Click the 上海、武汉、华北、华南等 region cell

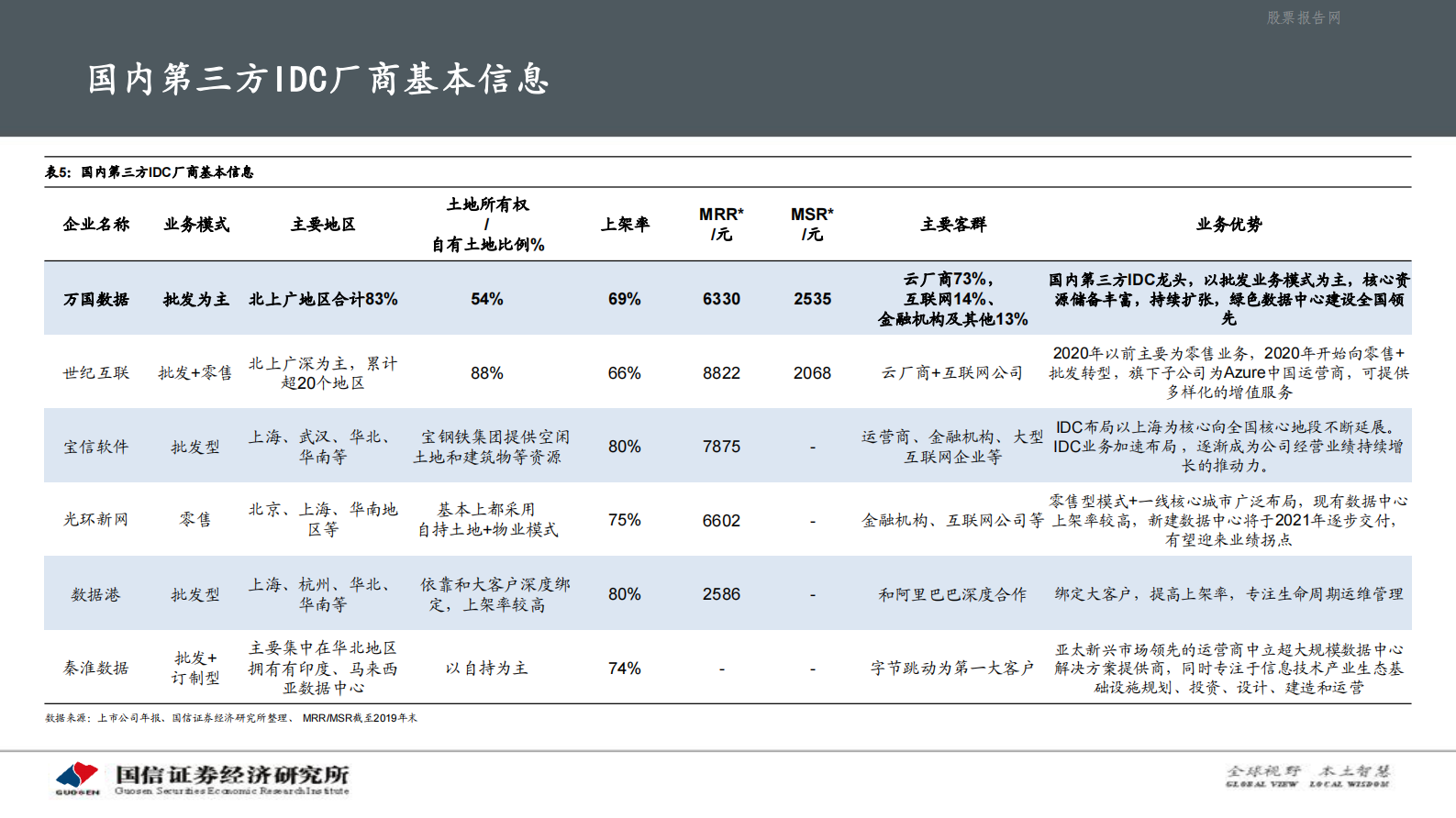pos(323,447)
